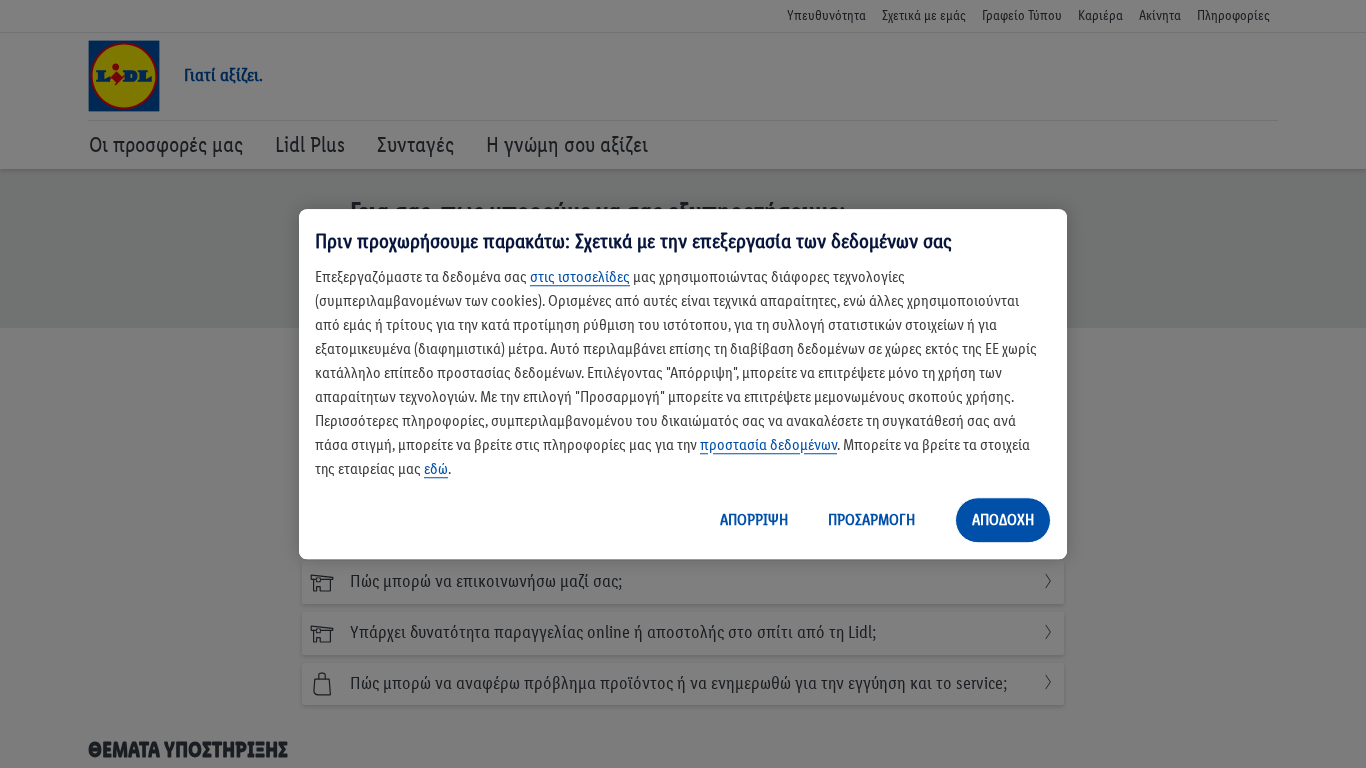This screenshot has height=768, width=1366.
Task: Open the product problem and warranty question
Action: [683, 684]
